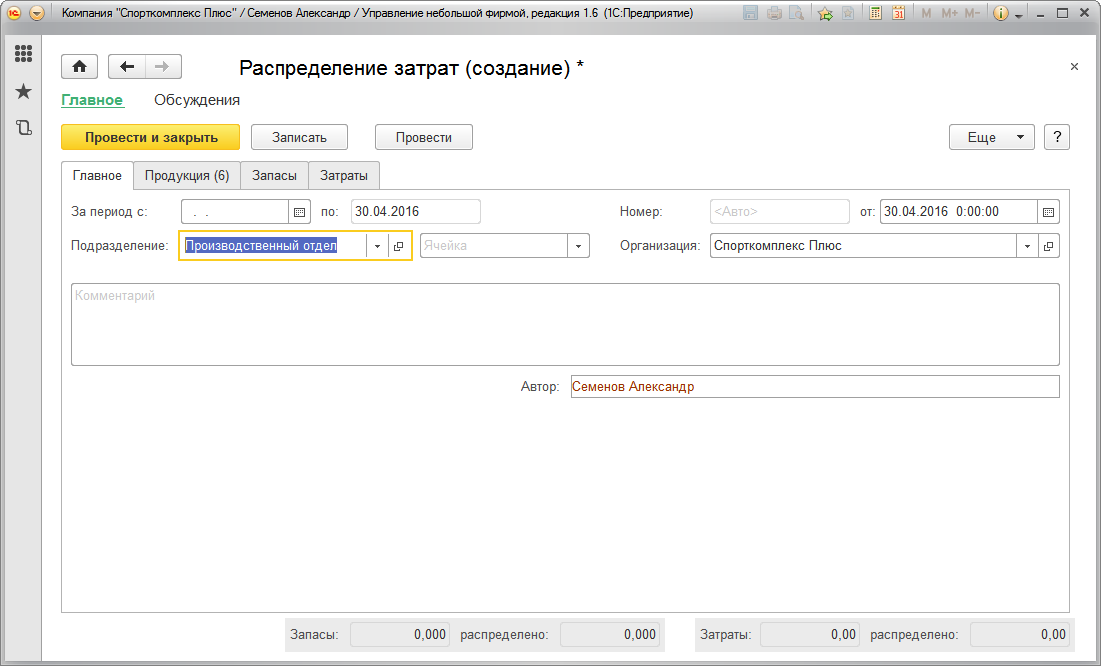This screenshot has height=666, width=1101.
Task: Click the period start date field
Action: 235,211
